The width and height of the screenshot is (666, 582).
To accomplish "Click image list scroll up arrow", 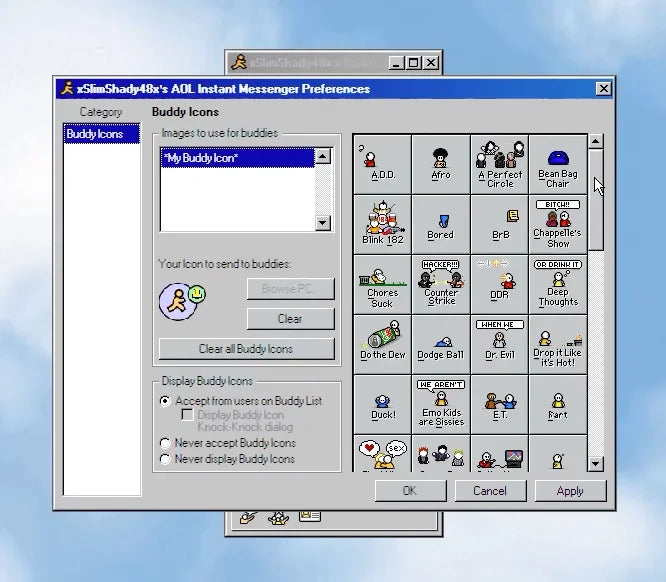I will point(323,156).
